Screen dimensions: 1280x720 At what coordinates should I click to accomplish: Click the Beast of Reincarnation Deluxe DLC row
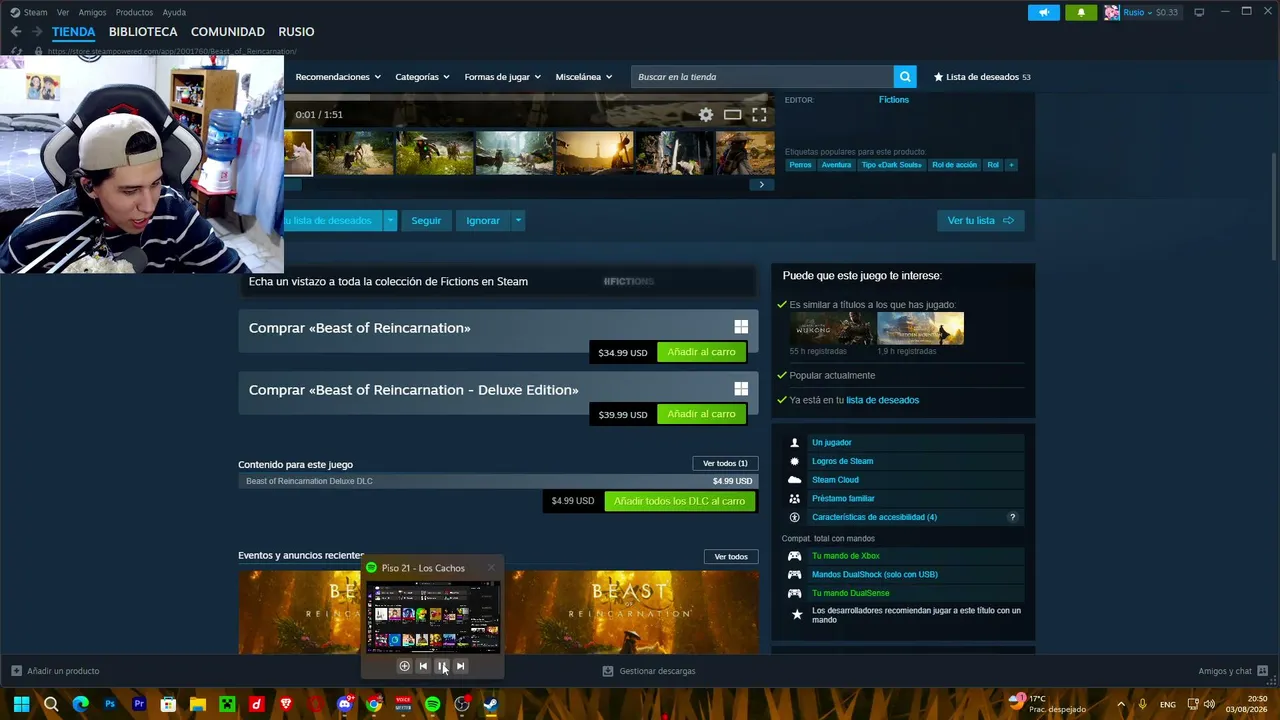498,481
